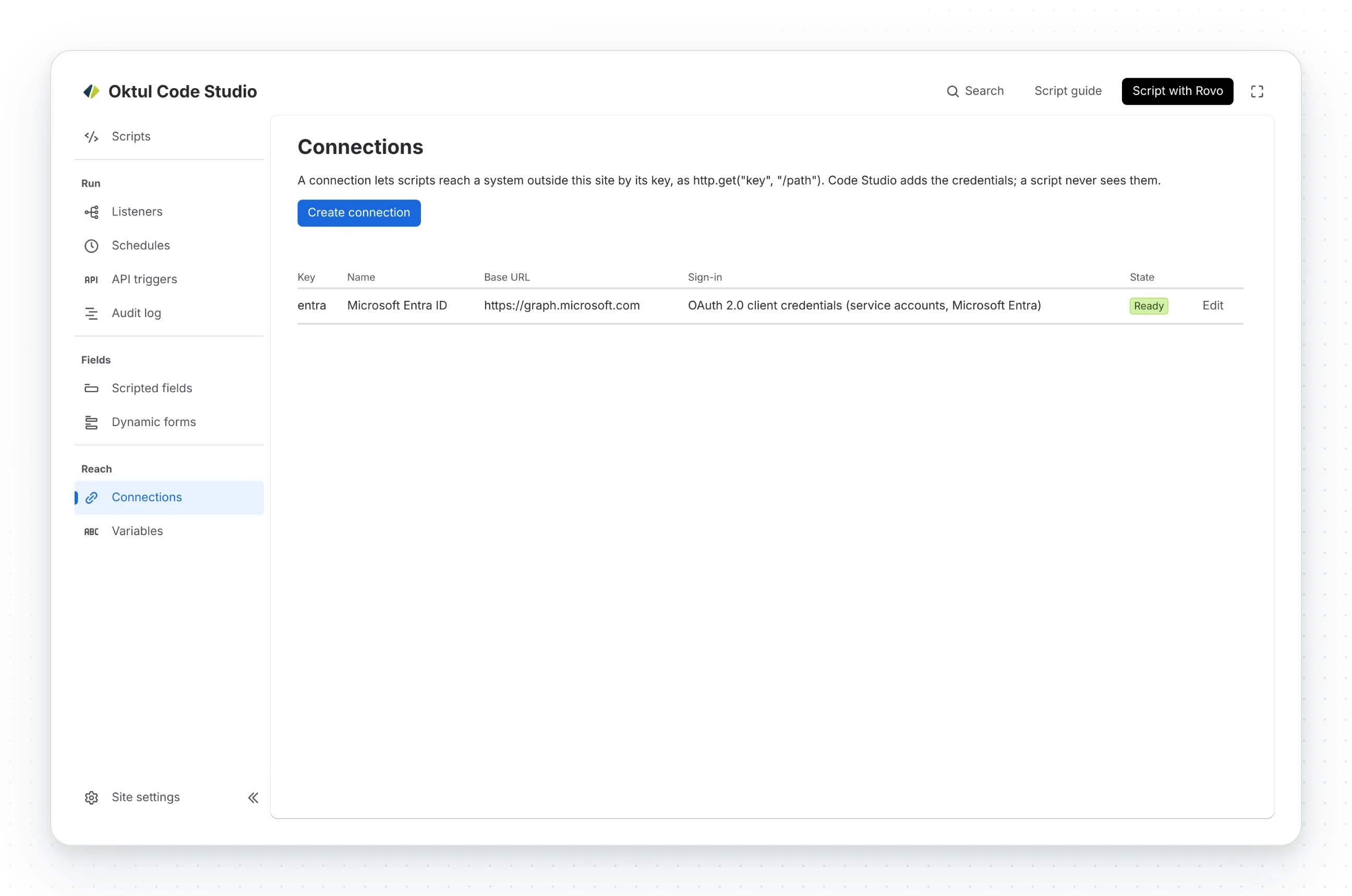
Task: Click the Ready state badge
Action: point(1149,306)
